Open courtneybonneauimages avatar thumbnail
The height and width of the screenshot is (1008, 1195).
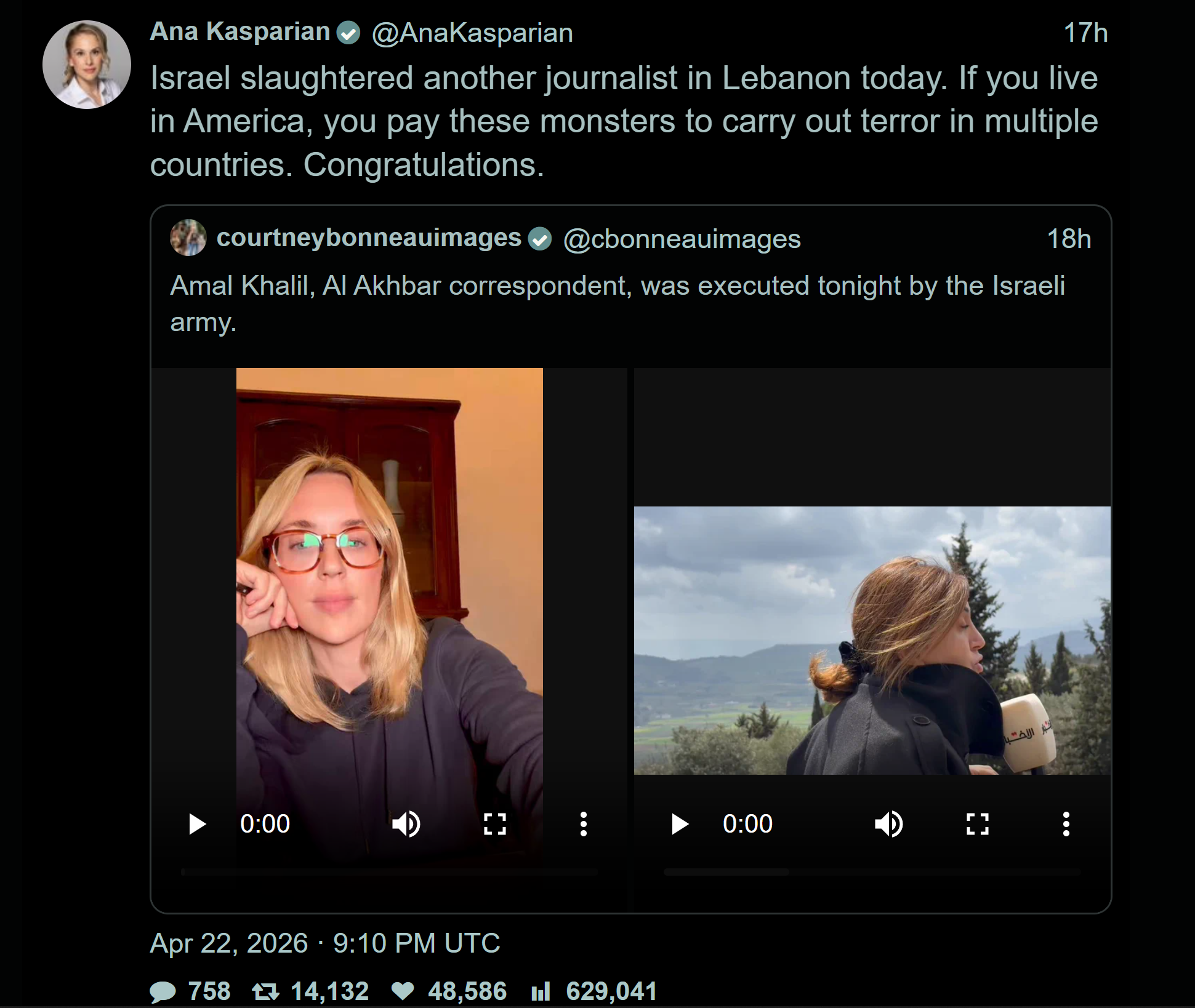[x=188, y=238]
